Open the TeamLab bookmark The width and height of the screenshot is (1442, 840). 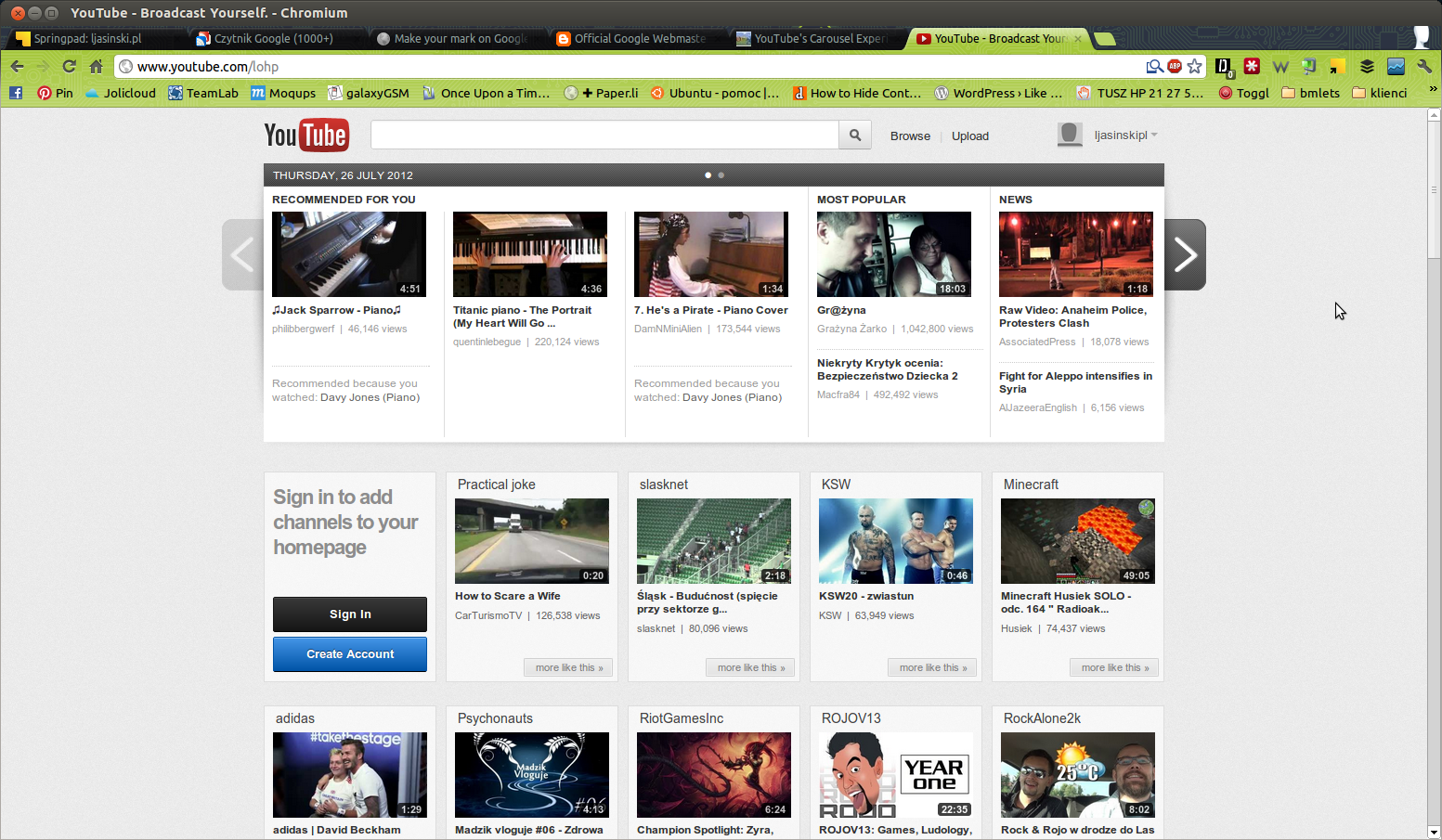pyautogui.click(x=203, y=93)
